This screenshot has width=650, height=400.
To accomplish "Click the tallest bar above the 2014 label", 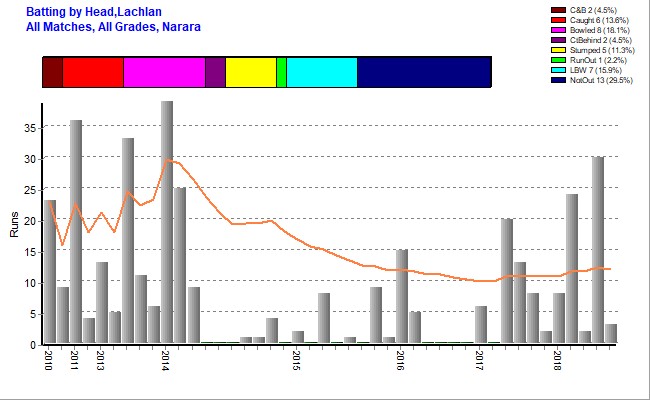I will 167,222.
